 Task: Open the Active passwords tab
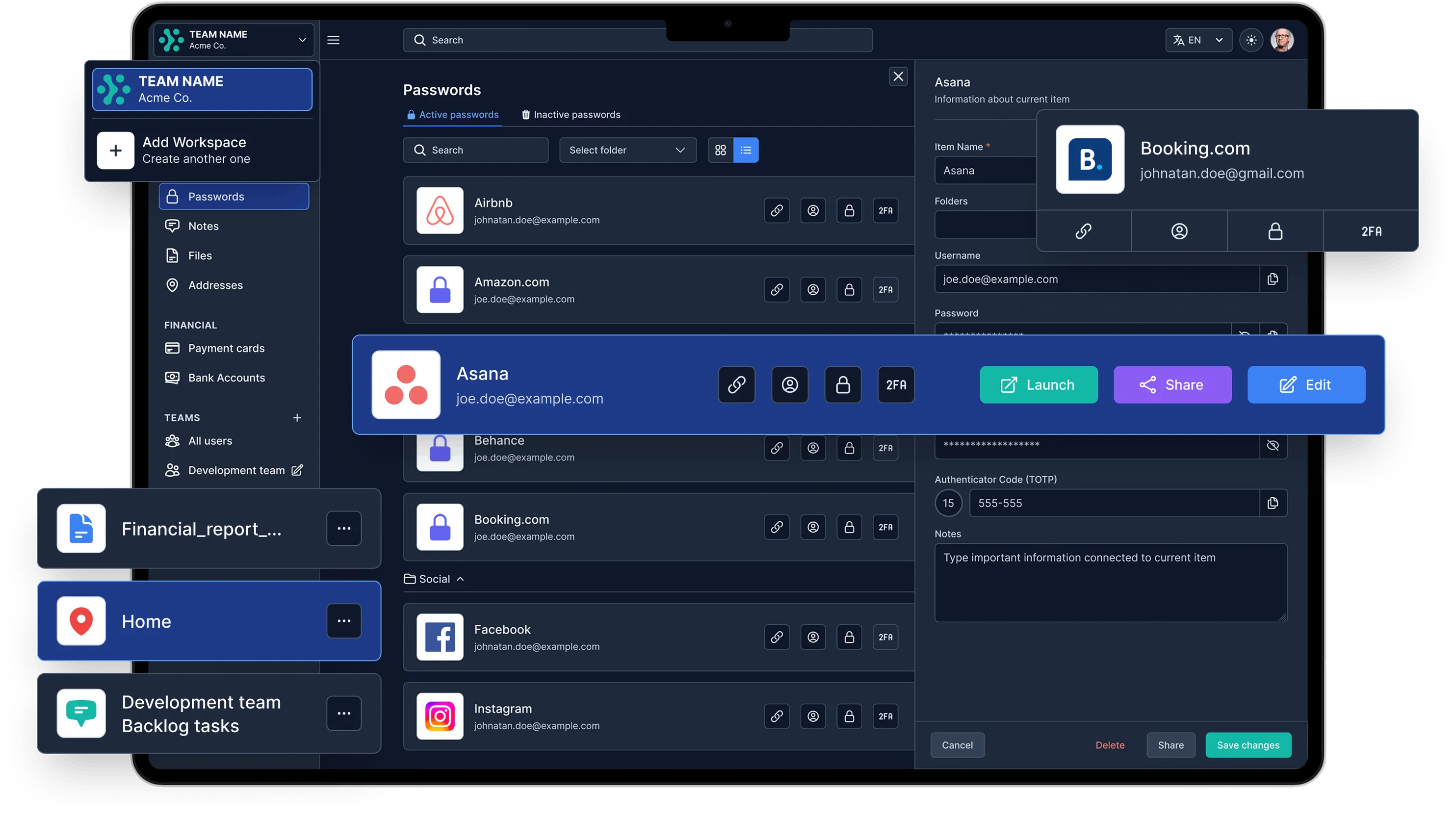tap(453, 115)
